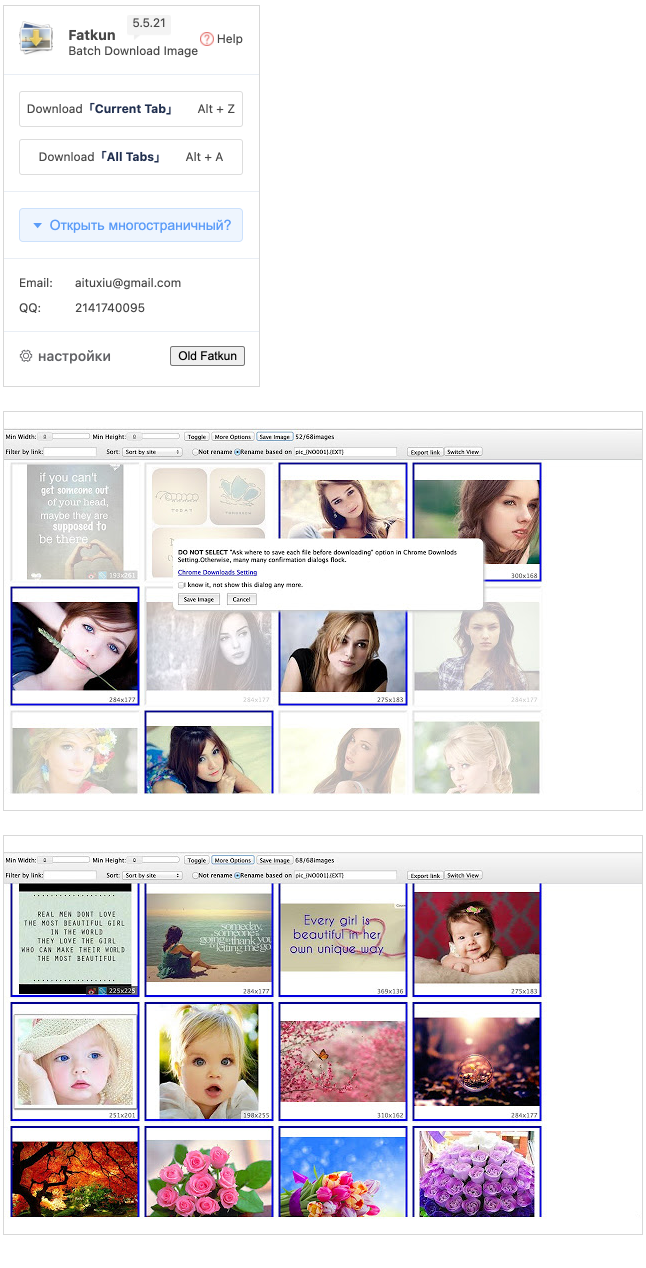646x1268 pixels.
Task: Click Filter by link field in 52/68 panel
Action: (x=71, y=452)
